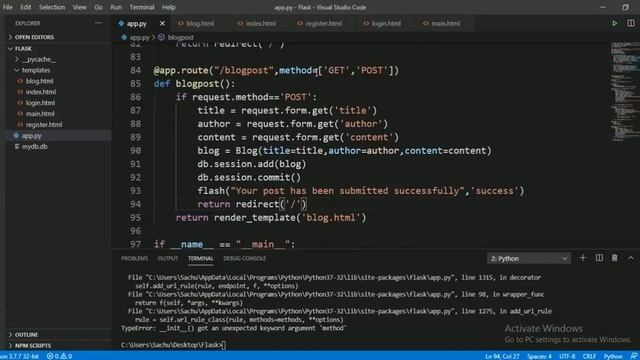The image size is (640, 360).
Task: Open the Selection menu
Action: [52, 7]
